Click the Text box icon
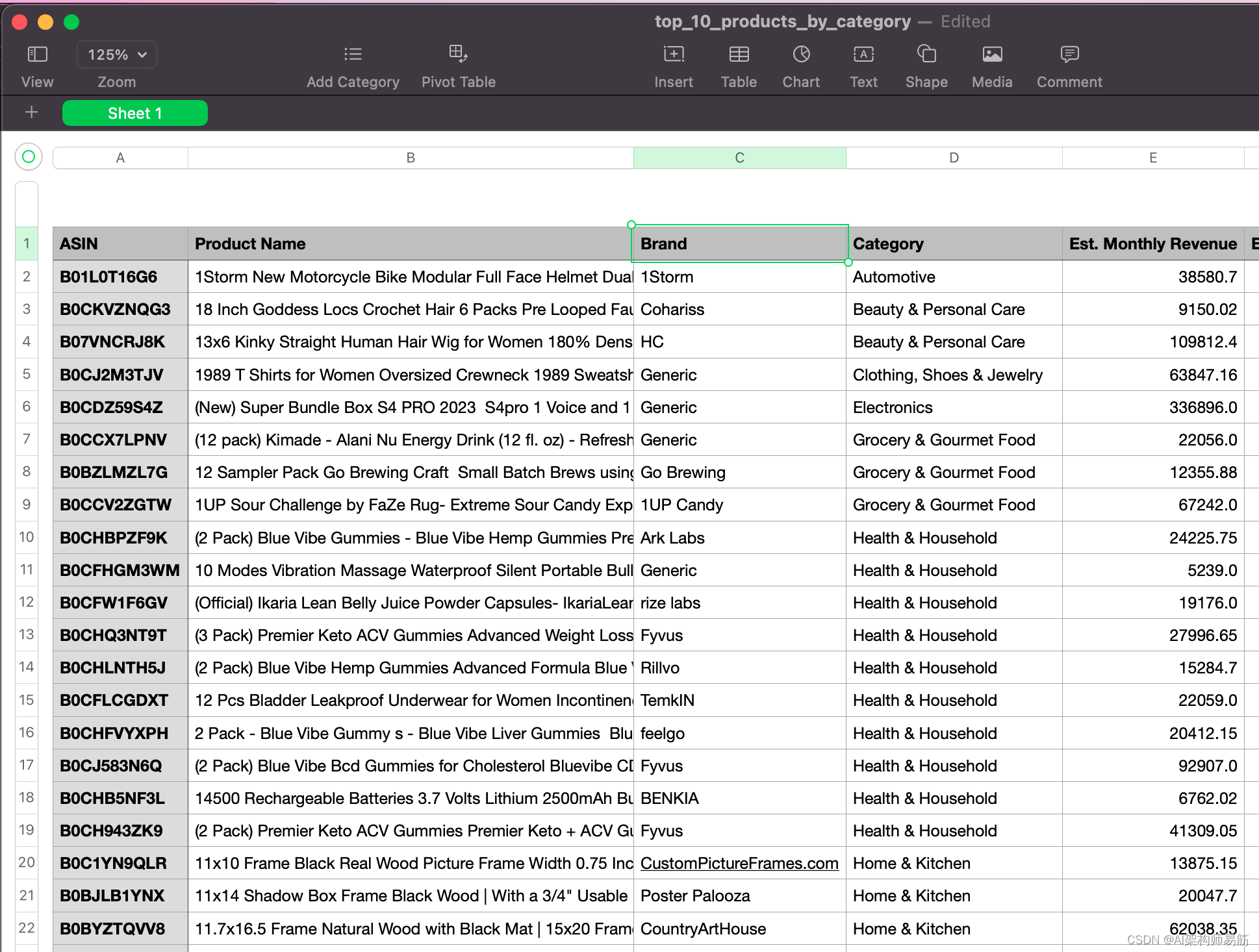The width and height of the screenshot is (1259, 952). click(863, 54)
